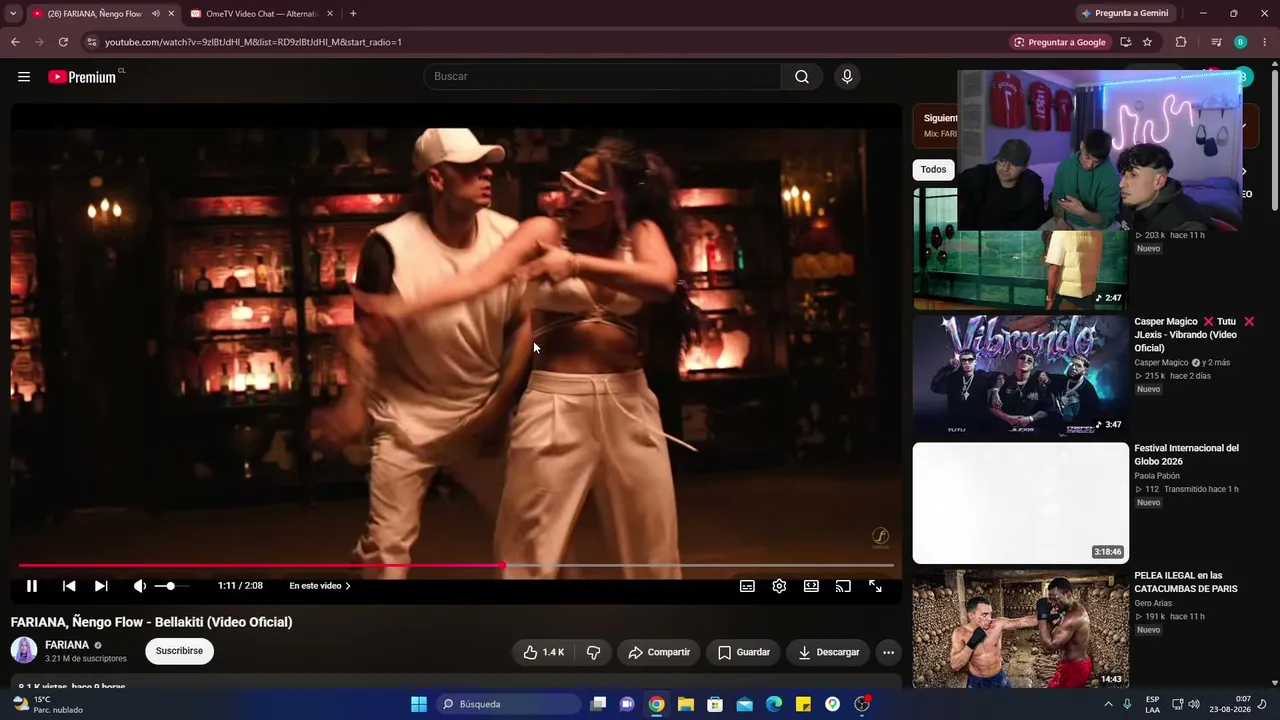The image size is (1280, 720).
Task: Open 'Festival Internacional del Globo 2026' title
Action: 1186,455
